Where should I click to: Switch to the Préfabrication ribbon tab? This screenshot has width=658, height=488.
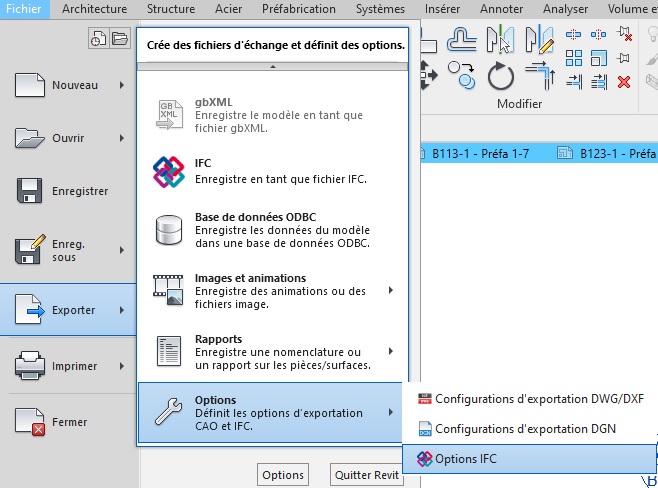(299, 9)
